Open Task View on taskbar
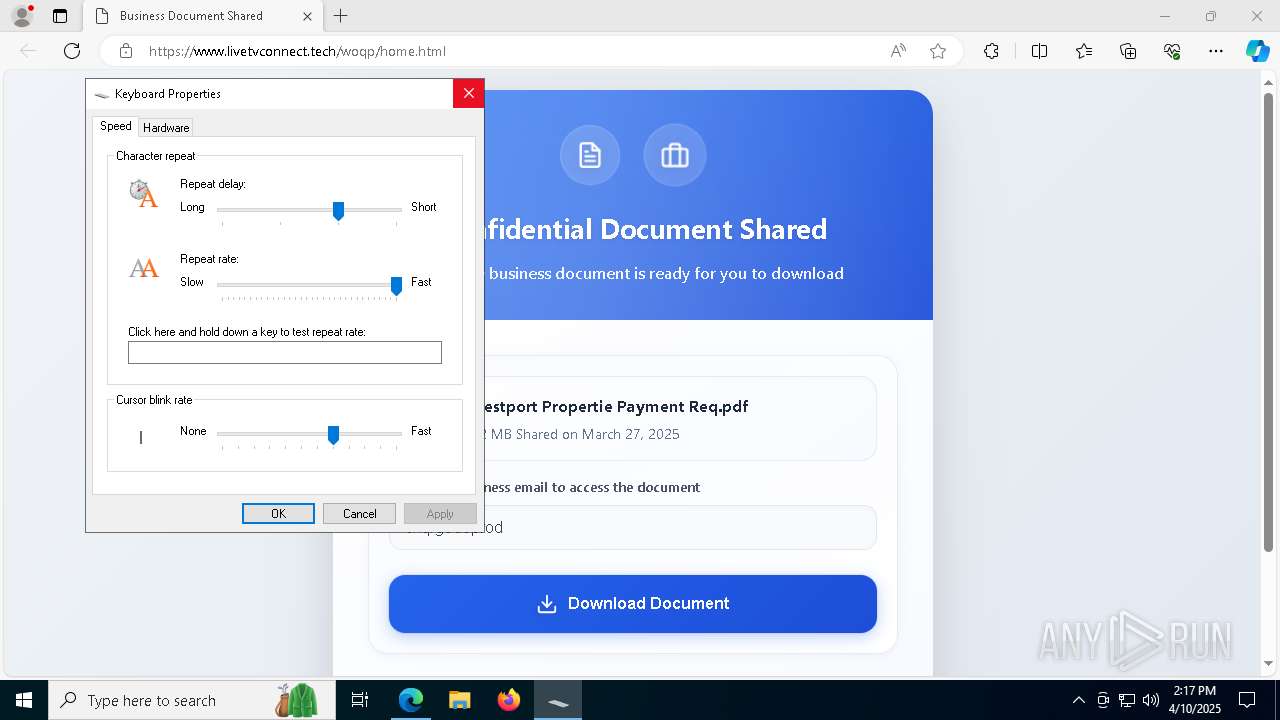This screenshot has width=1280, height=720. [360, 700]
